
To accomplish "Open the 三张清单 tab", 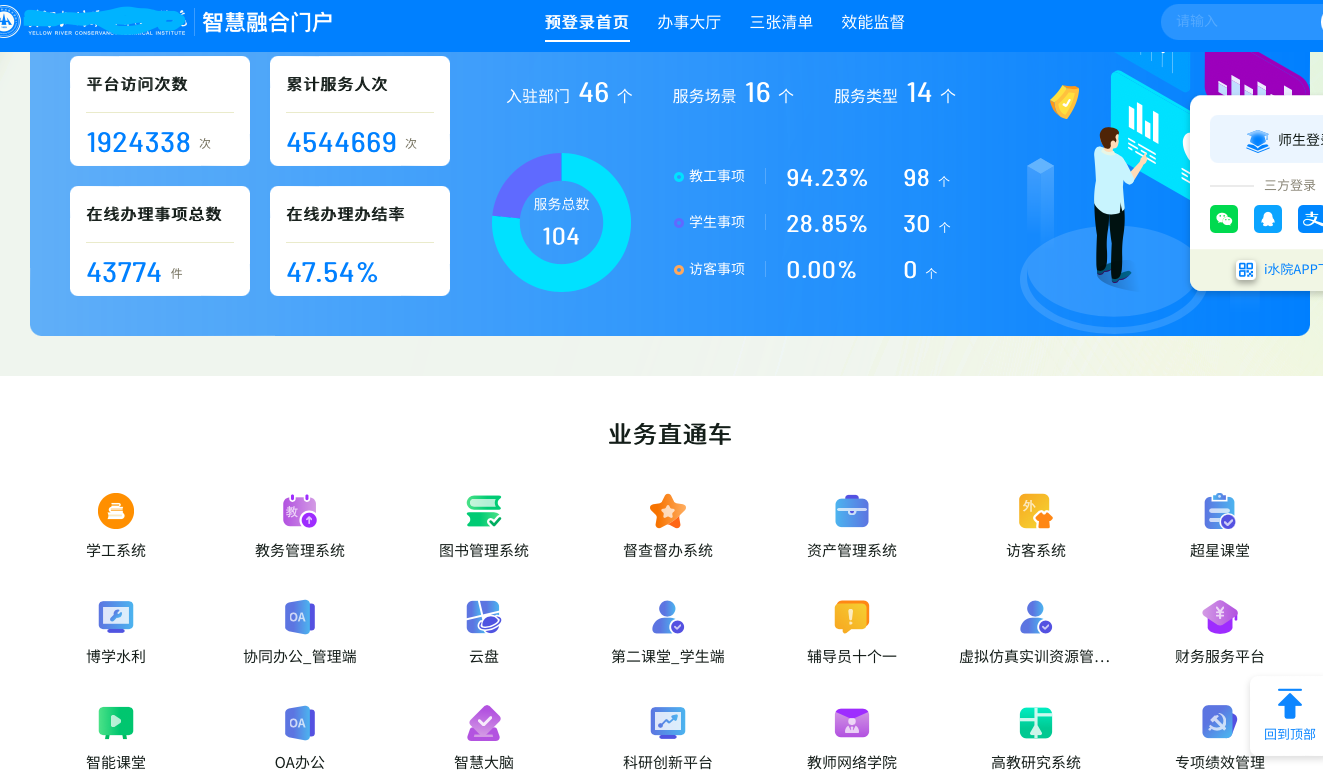I will tap(781, 22).
